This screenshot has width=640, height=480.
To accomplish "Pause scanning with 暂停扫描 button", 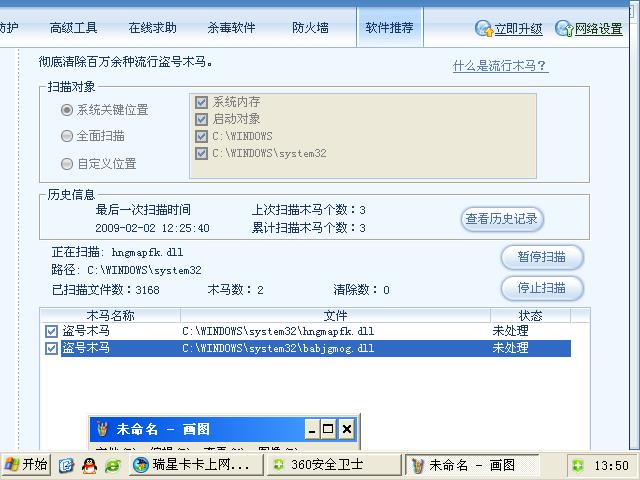I will point(542,257).
